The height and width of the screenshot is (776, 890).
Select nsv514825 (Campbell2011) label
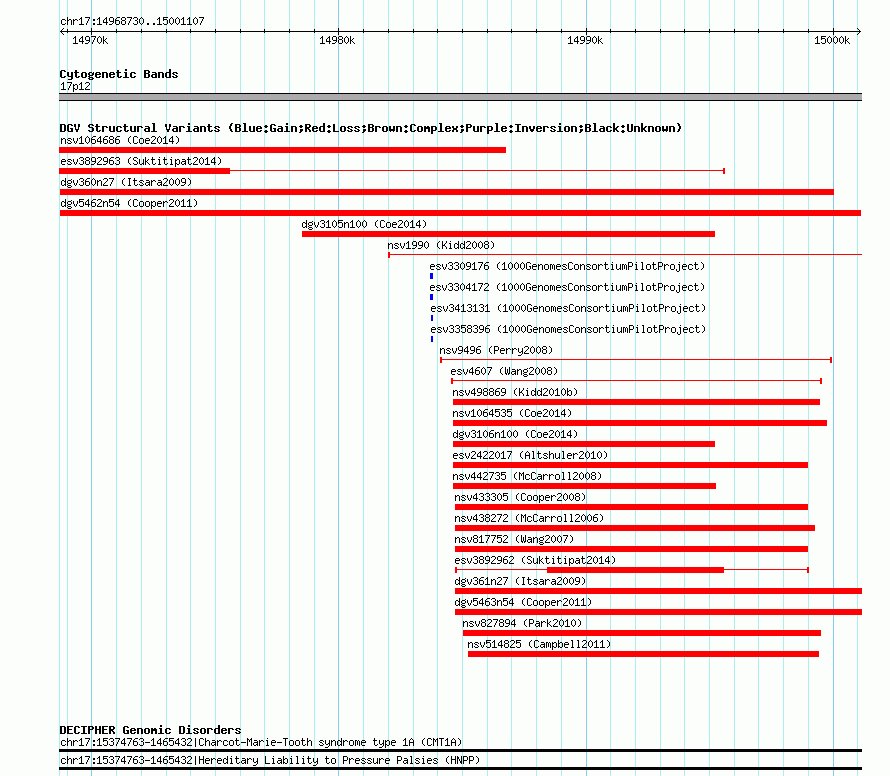pos(539,644)
